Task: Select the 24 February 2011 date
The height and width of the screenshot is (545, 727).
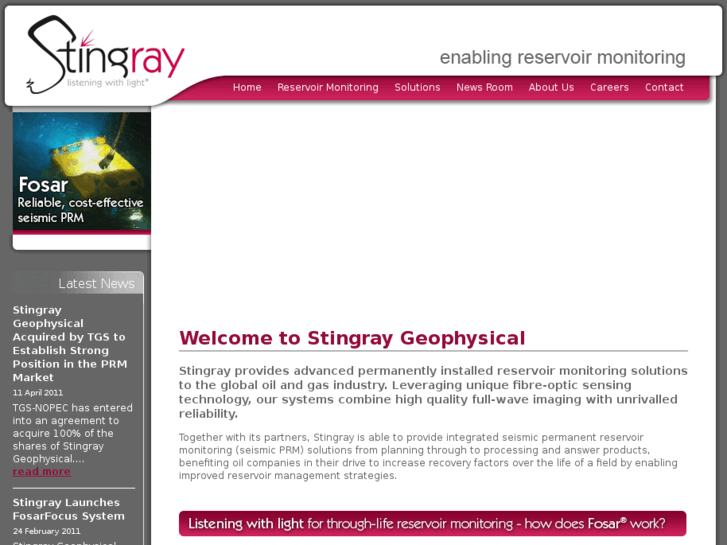Action: [46, 531]
